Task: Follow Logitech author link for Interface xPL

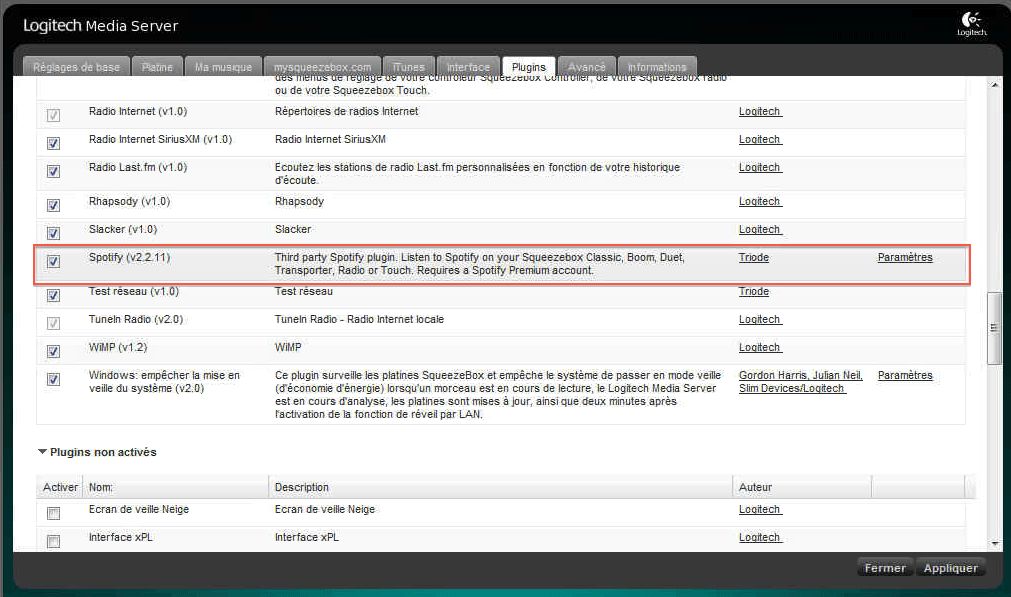Action: 760,537
